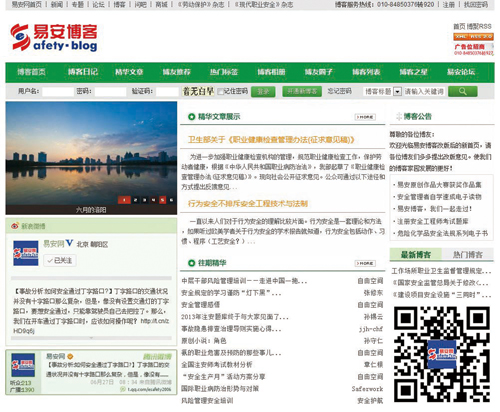
Task: Expand the MORE link for 往期精华
Action: pyautogui.click(x=365, y=263)
